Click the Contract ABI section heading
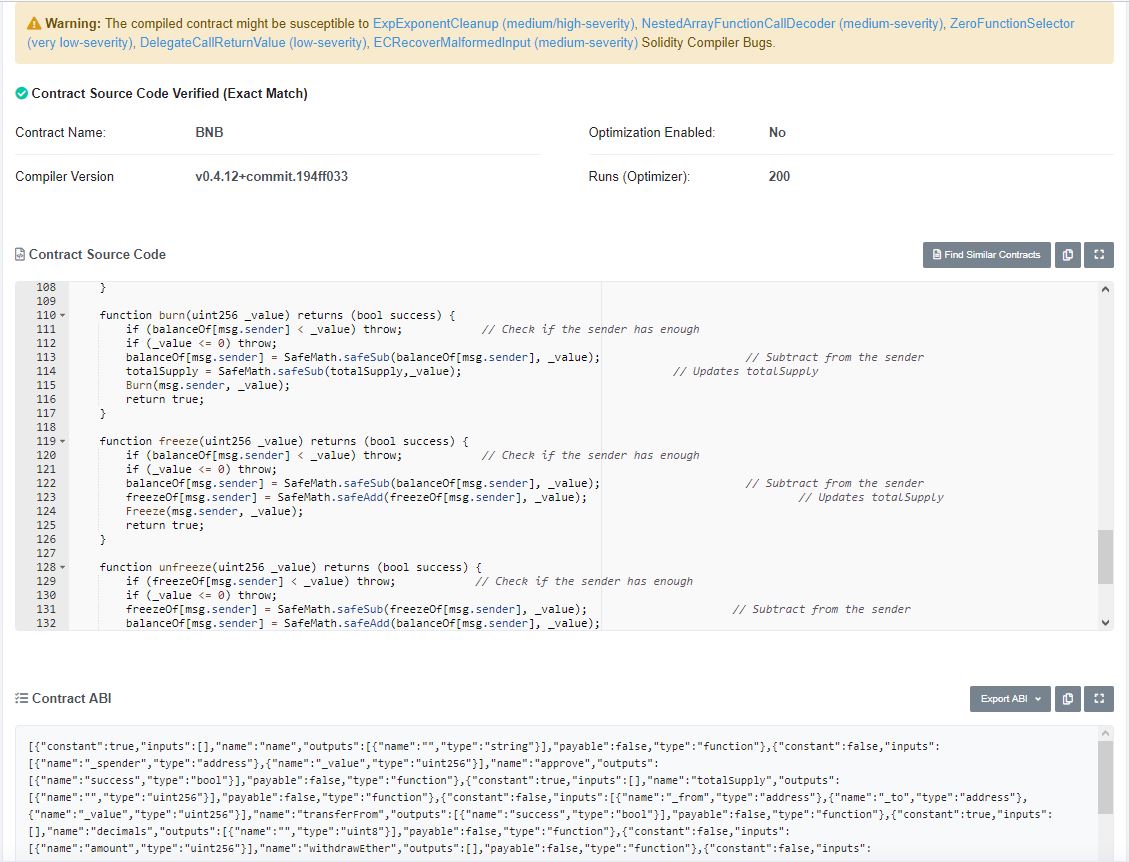Viewport: 1129px width, 862px height. pyautogui.click(x=71, y=699)
